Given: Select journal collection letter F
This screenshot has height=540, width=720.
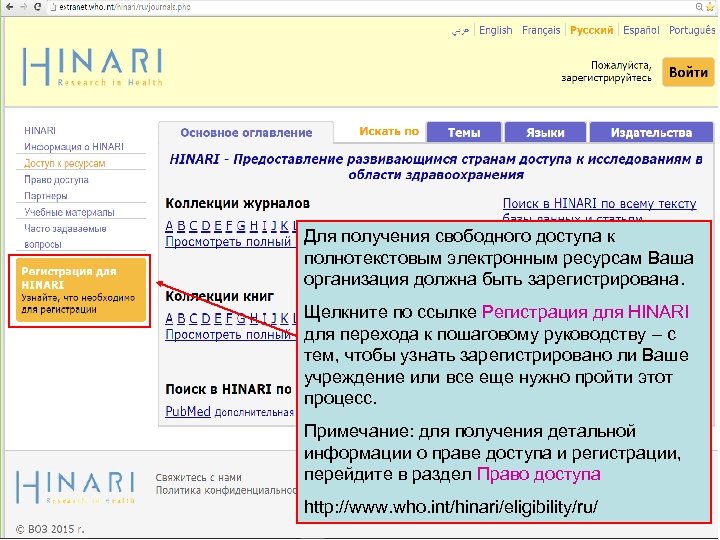Looking at the screenshot, I should pos(229,226).
